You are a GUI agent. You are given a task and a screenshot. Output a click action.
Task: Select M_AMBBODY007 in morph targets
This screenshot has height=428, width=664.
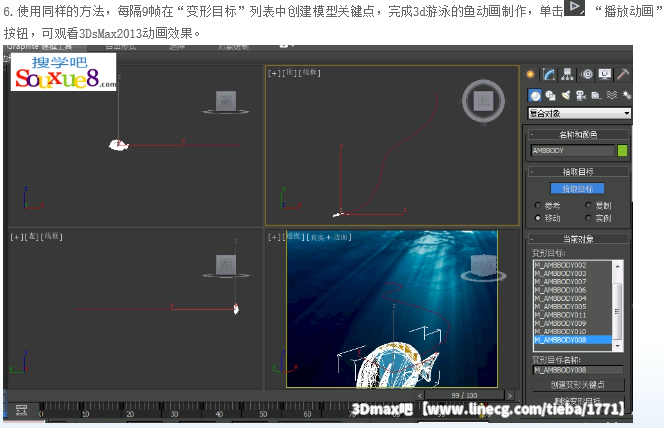click(572, 282)
